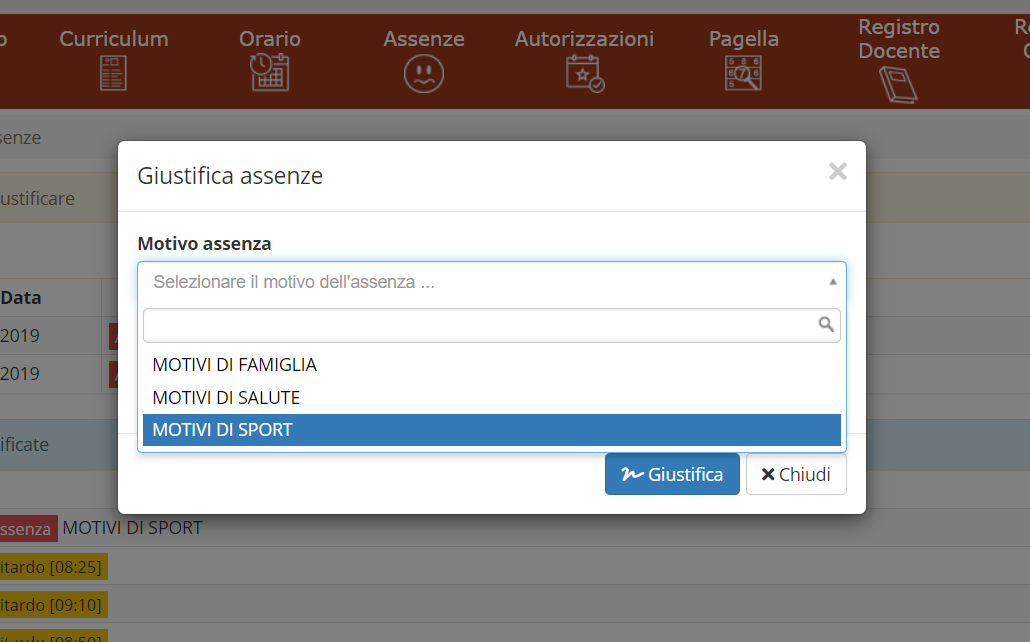
Task: Click the search magnifier in dropdown
Action: [826, 324]
